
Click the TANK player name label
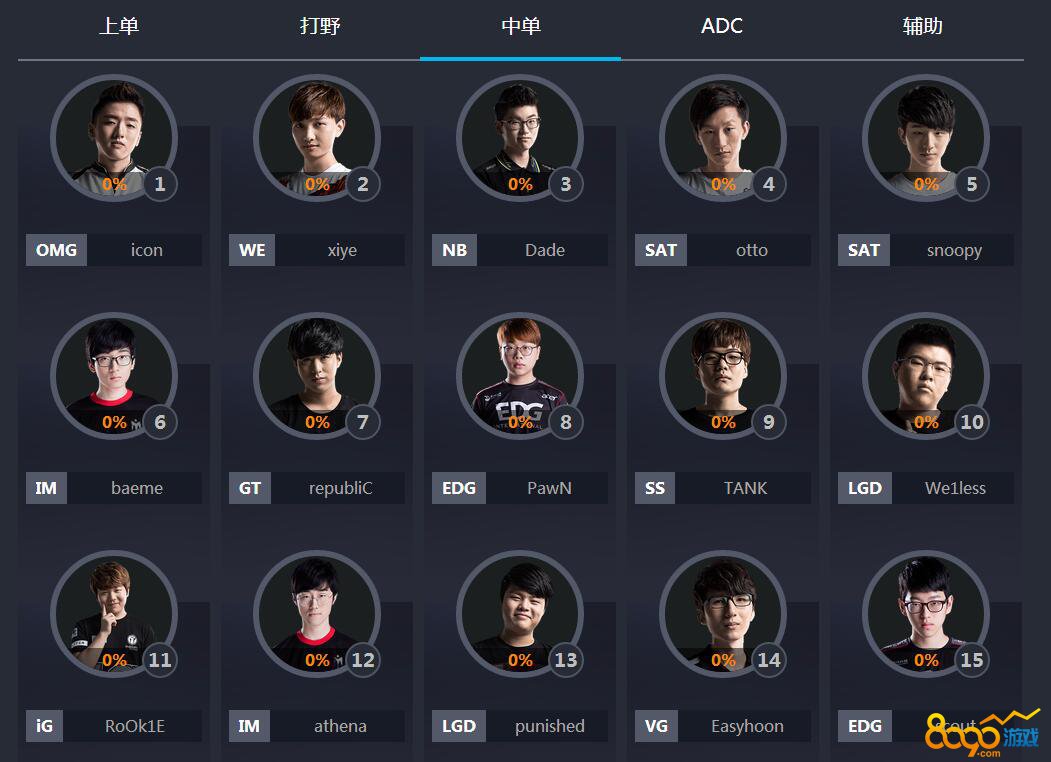(745, 488)
